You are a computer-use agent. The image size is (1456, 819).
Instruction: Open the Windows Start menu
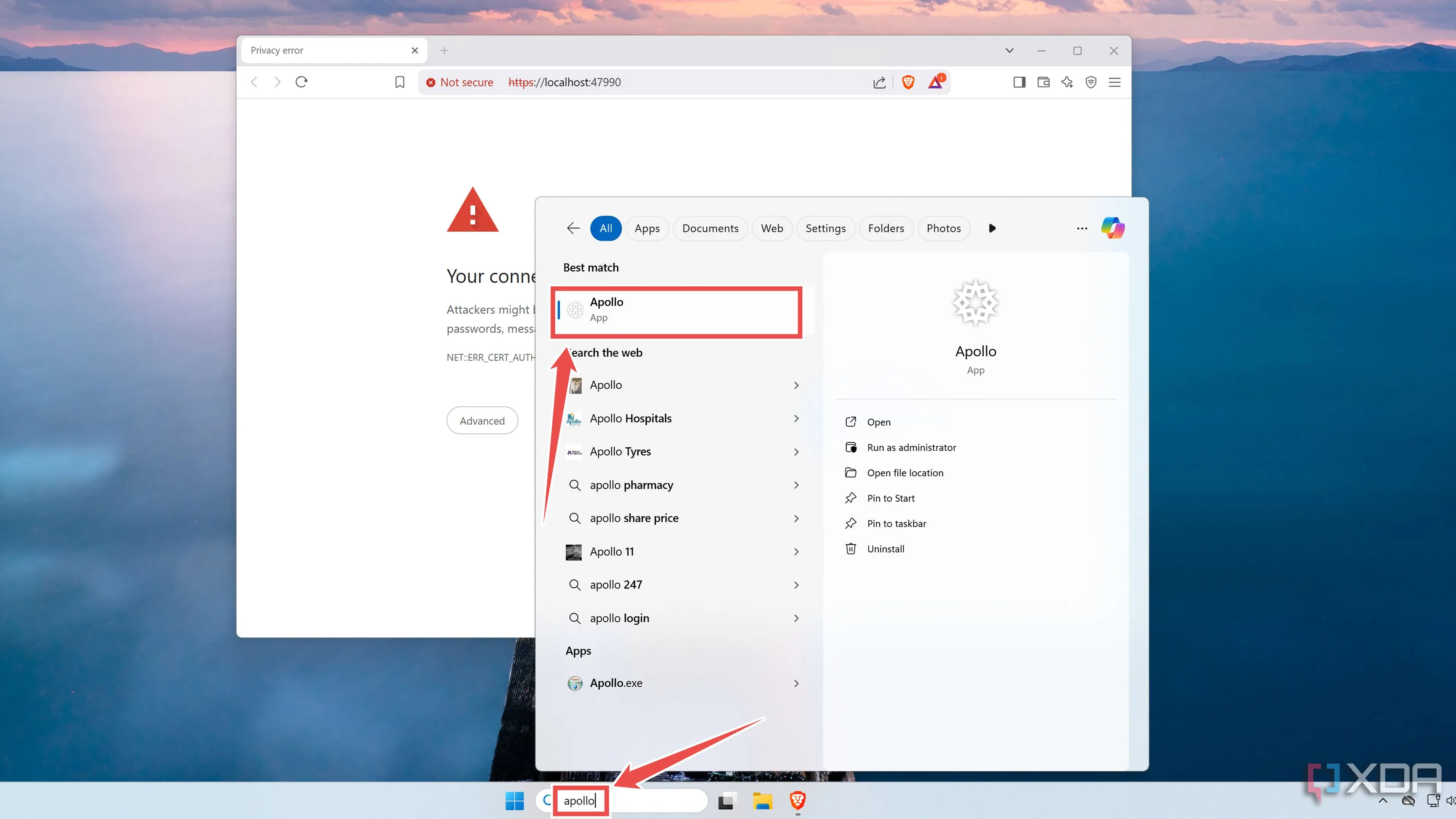click(514, 801)
